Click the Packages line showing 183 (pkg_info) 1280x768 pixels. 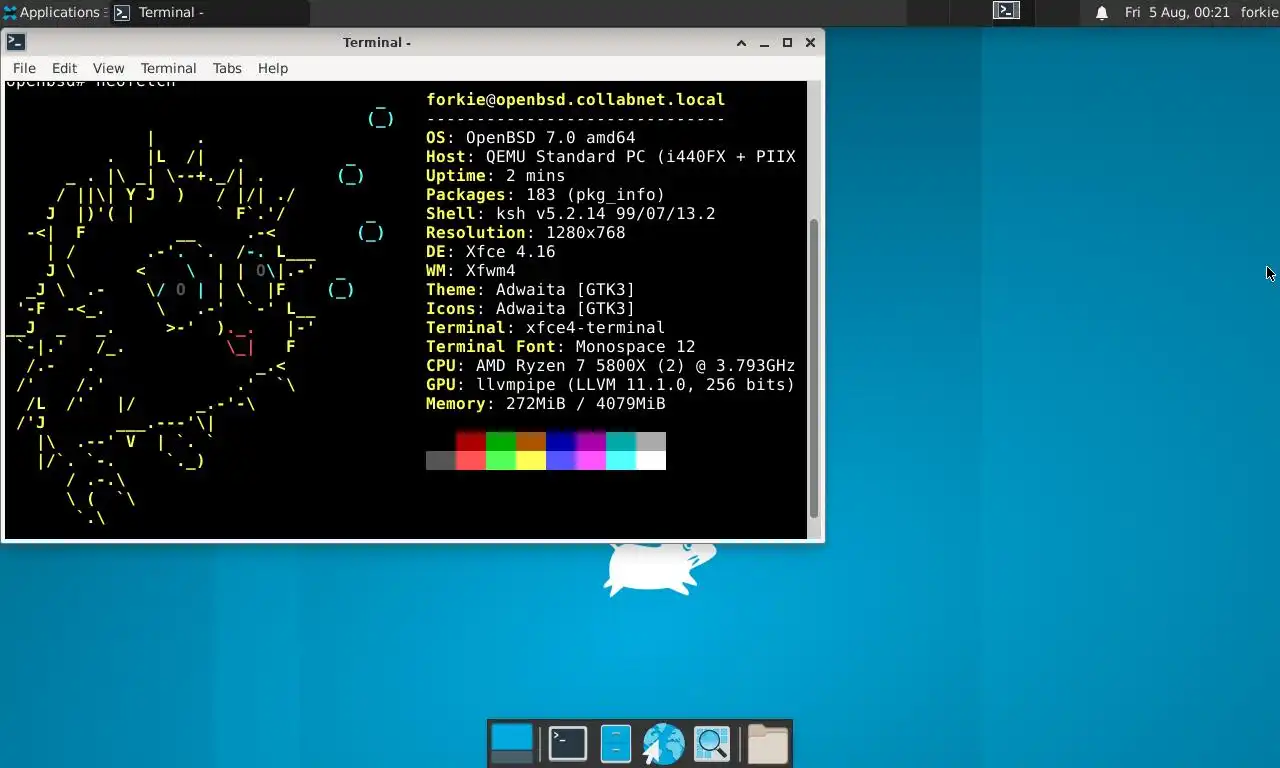click(546, 194)
